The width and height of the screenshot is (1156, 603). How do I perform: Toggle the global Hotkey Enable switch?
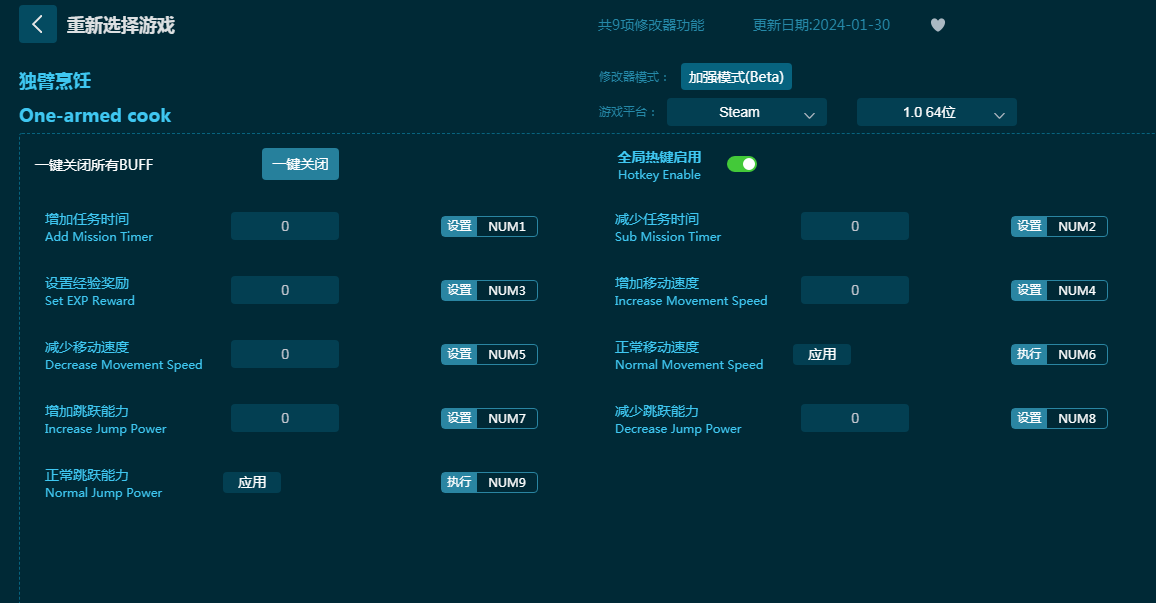pyautogui.click(x=741, y=164)
